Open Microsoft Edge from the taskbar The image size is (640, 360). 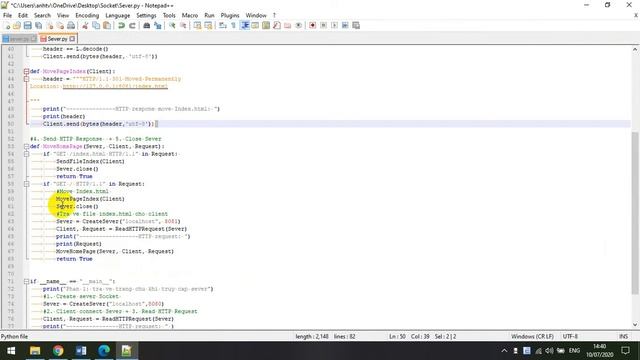click(104, 351)
